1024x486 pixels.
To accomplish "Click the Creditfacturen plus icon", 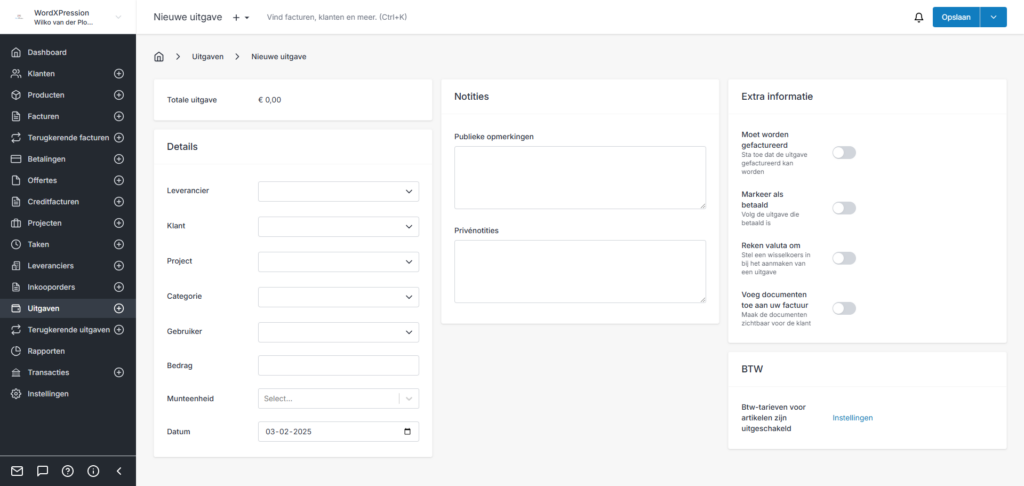I will [119, 202].
